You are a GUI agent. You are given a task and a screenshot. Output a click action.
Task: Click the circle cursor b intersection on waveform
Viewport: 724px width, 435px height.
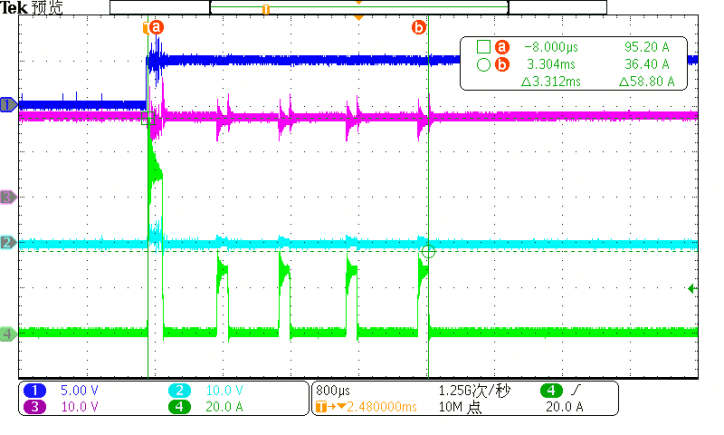(428, 251)
